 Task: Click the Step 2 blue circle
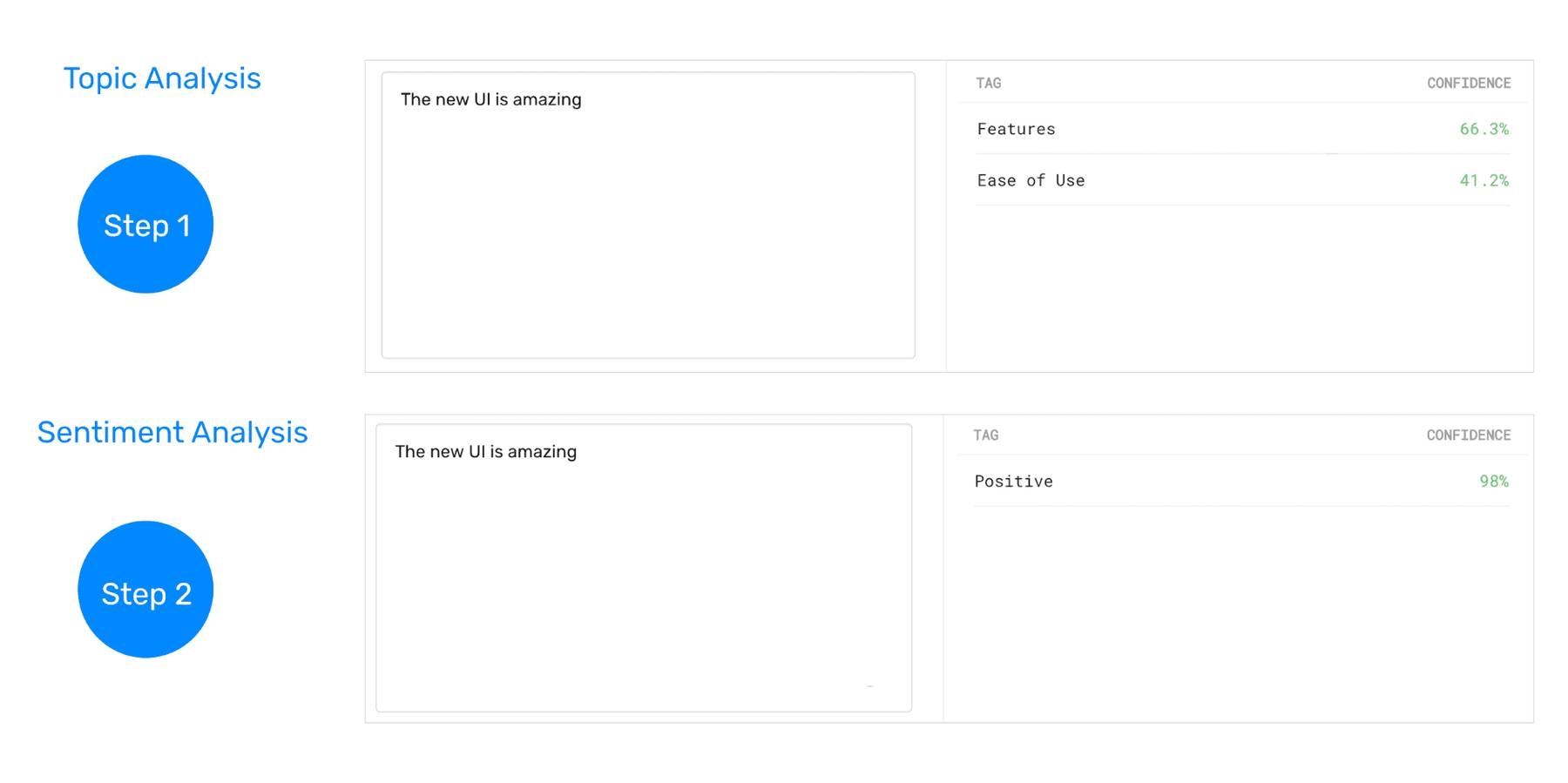[x=145, y=591]
